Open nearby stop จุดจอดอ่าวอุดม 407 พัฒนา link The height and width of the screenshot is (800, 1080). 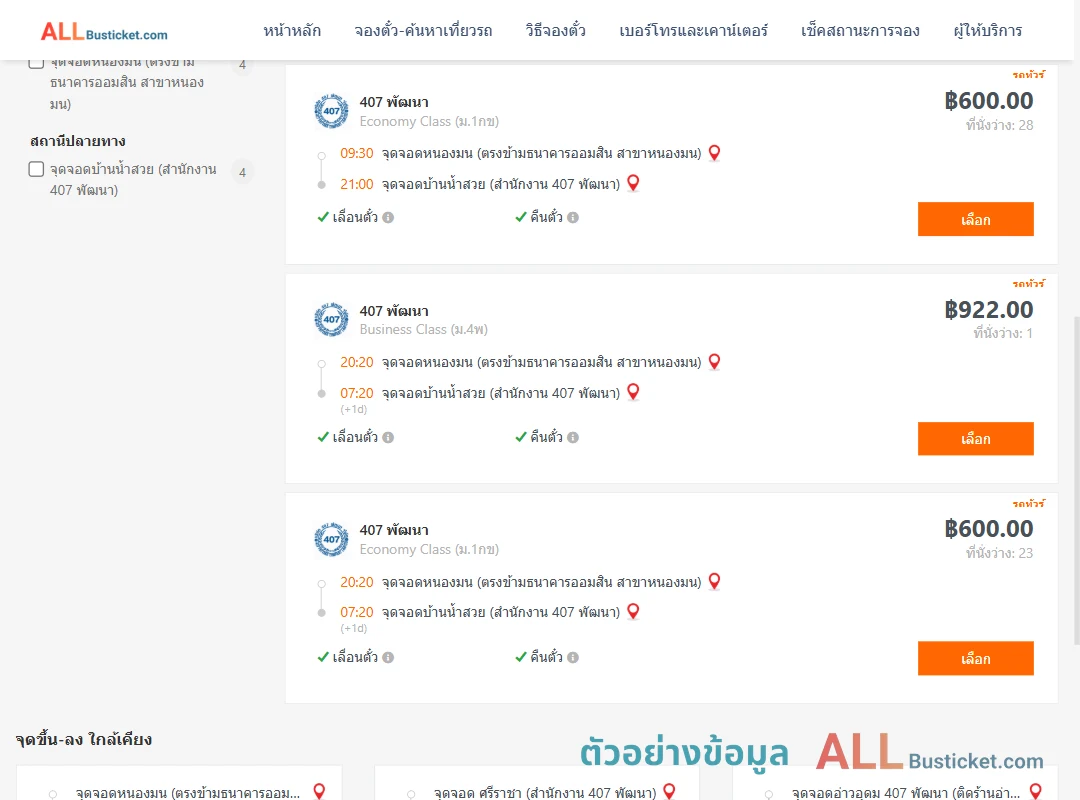906,792
